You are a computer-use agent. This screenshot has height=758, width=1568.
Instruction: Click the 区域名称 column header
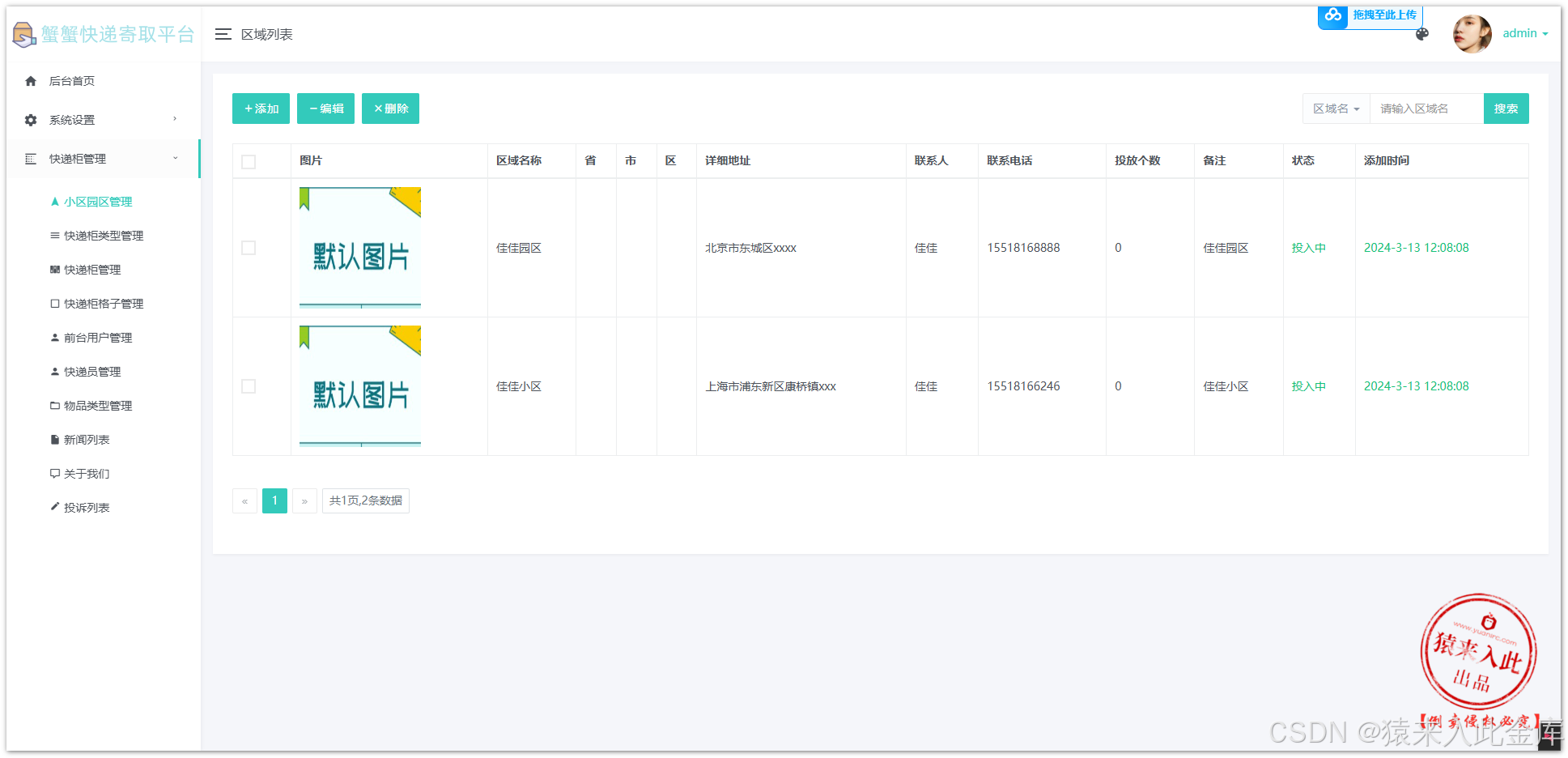point(519,161)
